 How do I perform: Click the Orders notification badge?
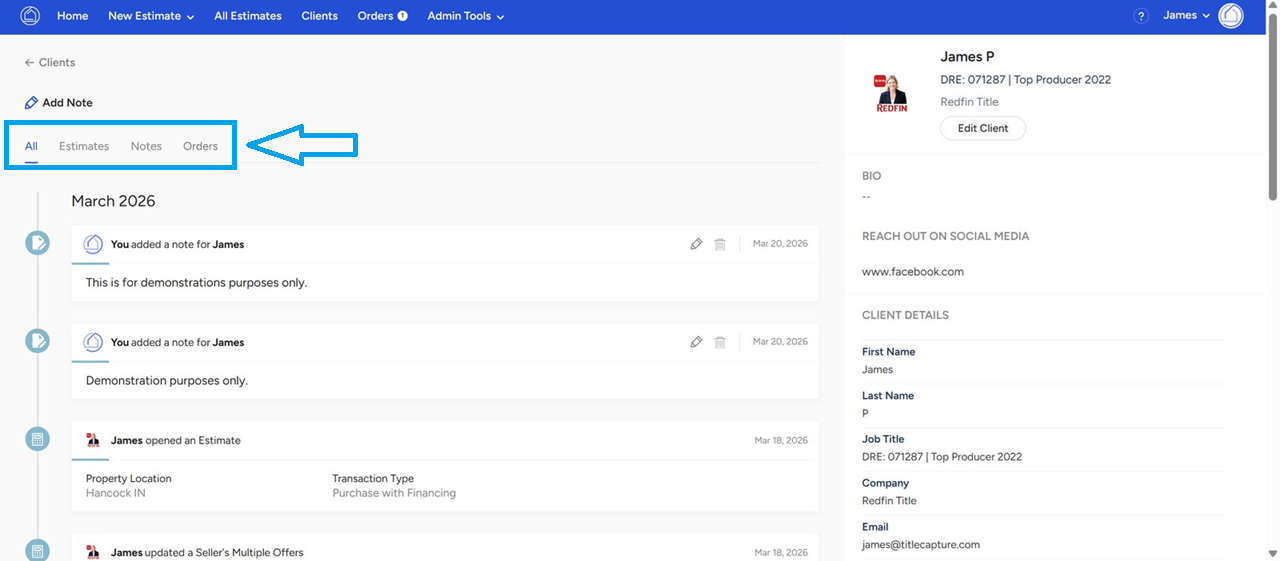point(402,16)
